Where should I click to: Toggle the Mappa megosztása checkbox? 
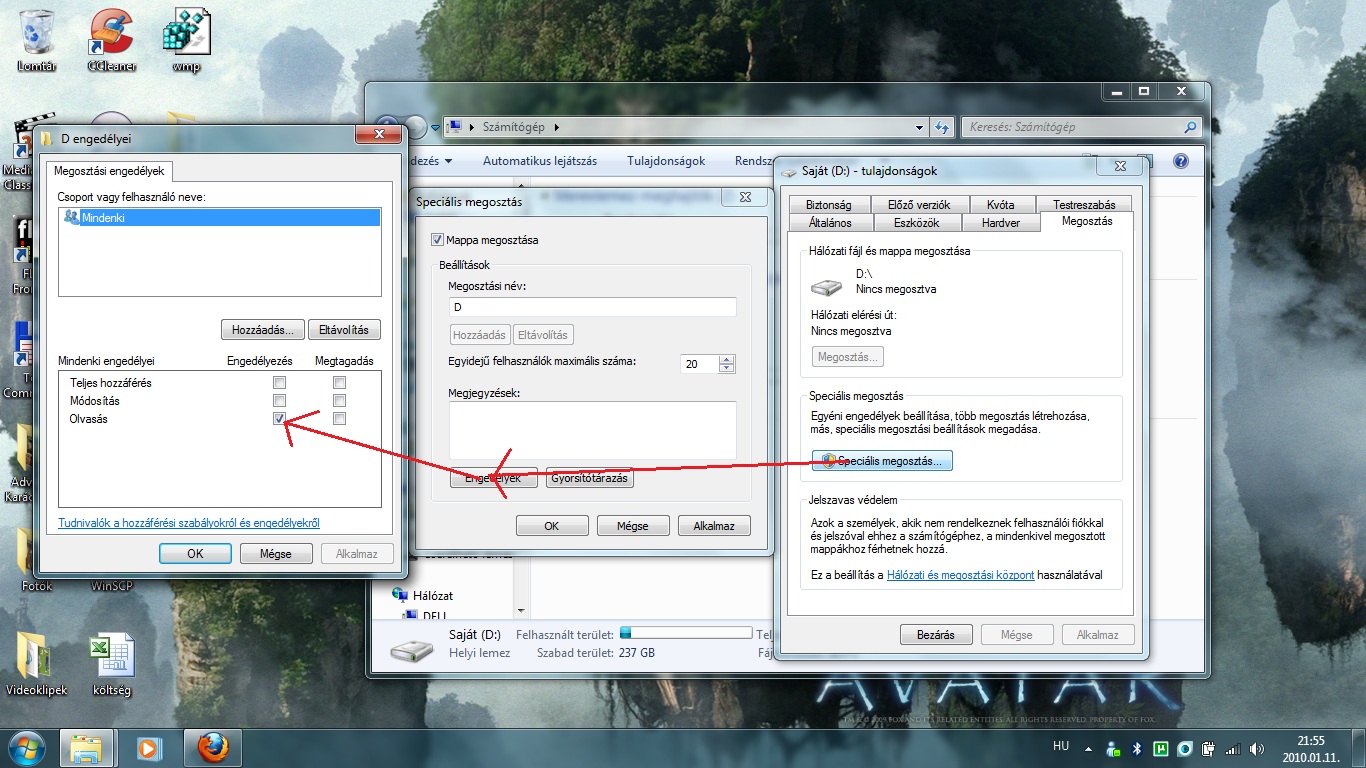pyautogui.click(x=437, y=240)
